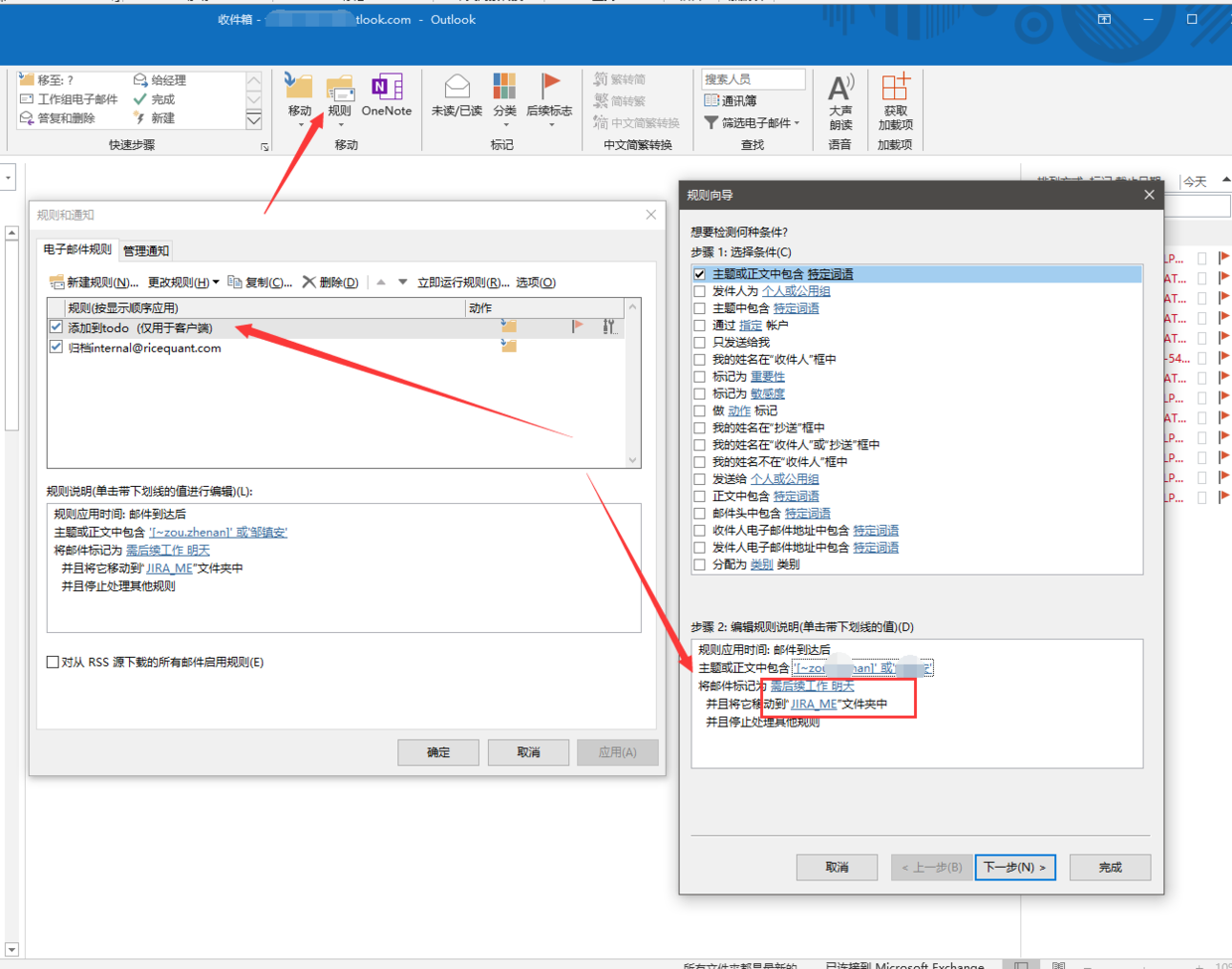1232x969 pixels.
Task: Click Delete (删除) rule button
Action: pyautogui.click(x=330, y=282)
